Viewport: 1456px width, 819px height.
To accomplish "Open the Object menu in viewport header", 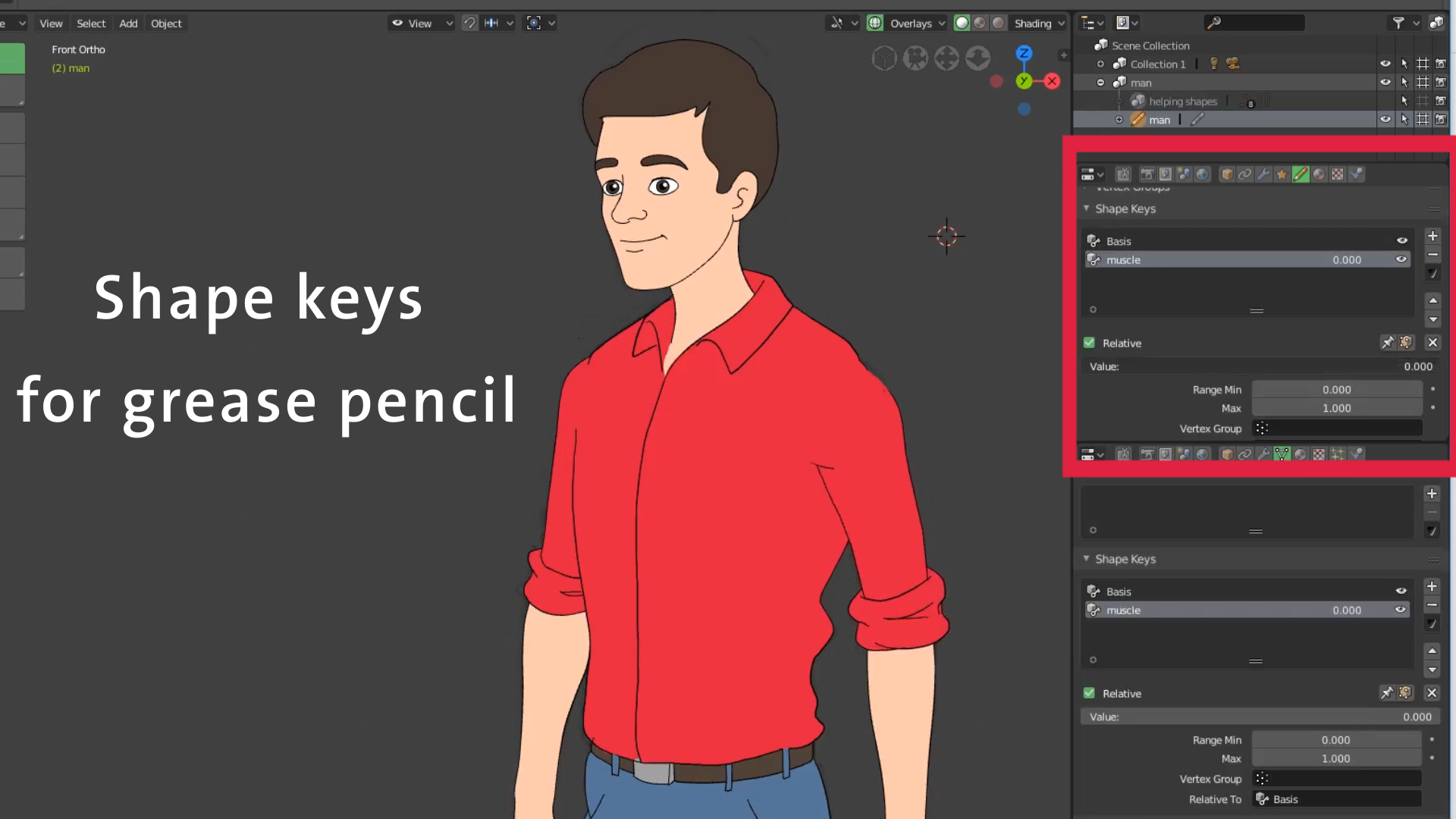I will 166,24.
